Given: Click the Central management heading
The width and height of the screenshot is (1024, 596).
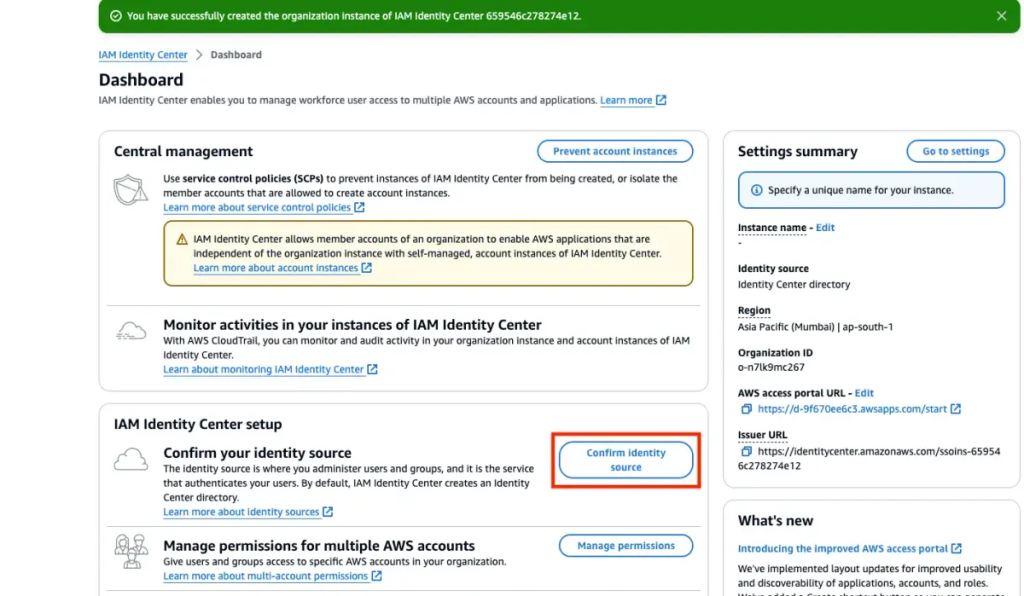Looking at the screenshot, I should pos(183,151).
